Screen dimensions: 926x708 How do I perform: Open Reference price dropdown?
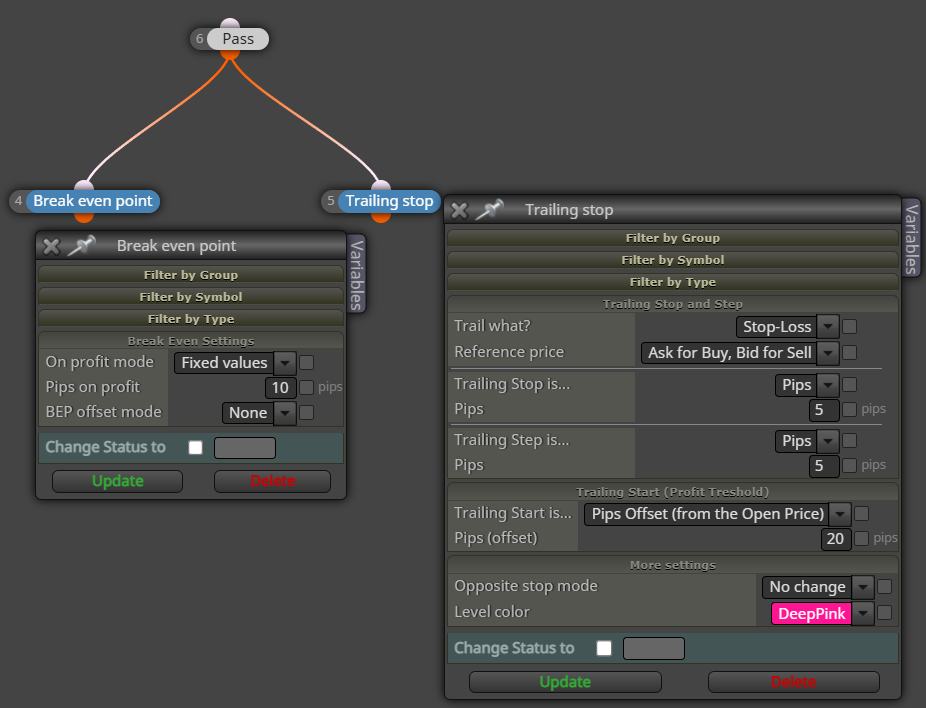click(x=740, y=353)
